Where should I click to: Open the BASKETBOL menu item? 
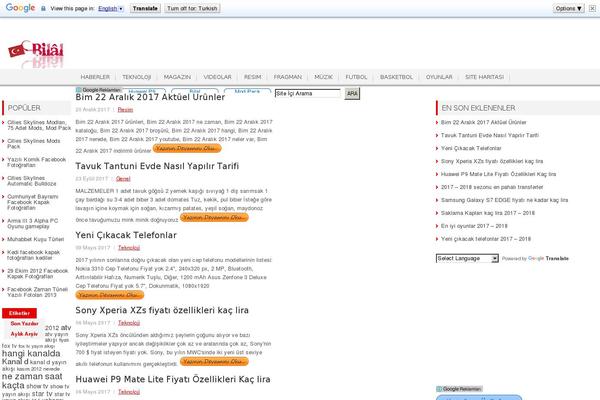click(x=396, y=77)
